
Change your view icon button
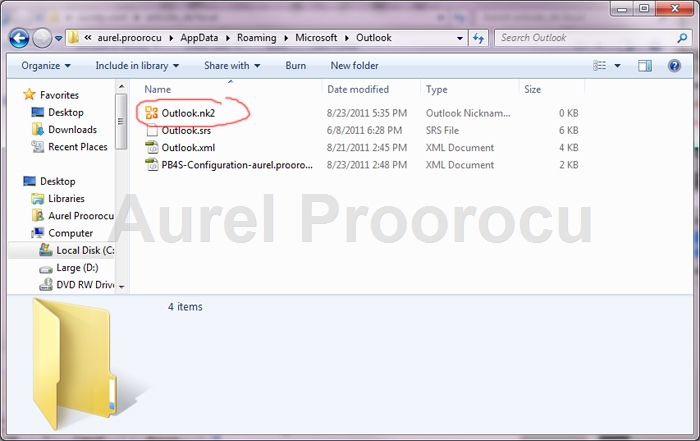coord(600,66)
